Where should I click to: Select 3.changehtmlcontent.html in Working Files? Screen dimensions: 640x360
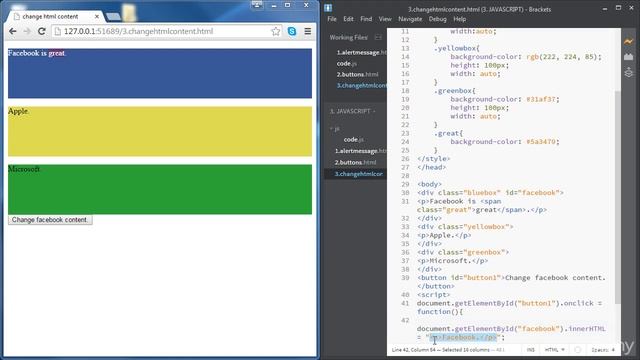[x=361, y=86]
